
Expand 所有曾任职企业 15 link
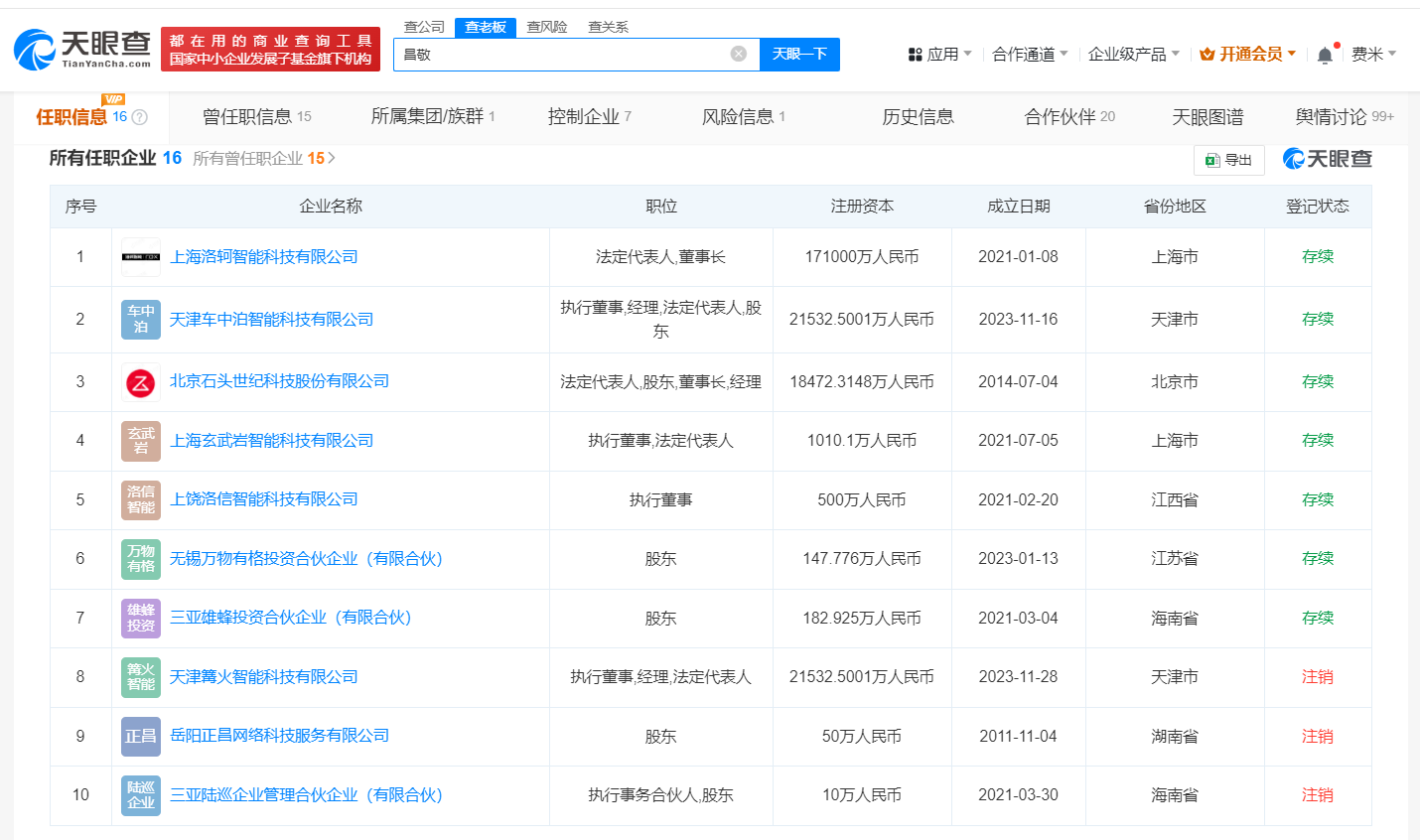pyautogui.click(x=264, y=158)
